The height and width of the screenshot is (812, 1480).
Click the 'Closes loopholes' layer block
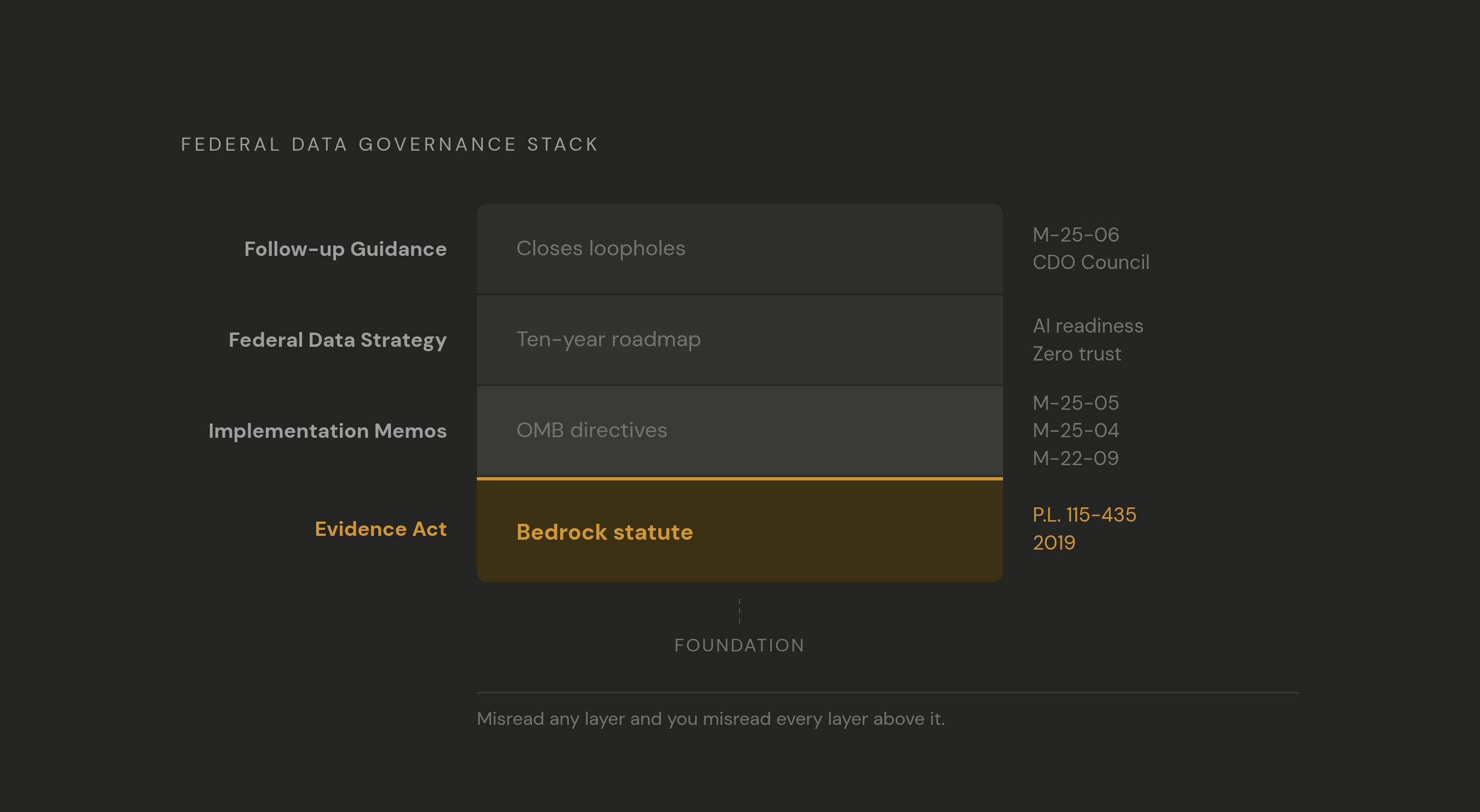739,249
